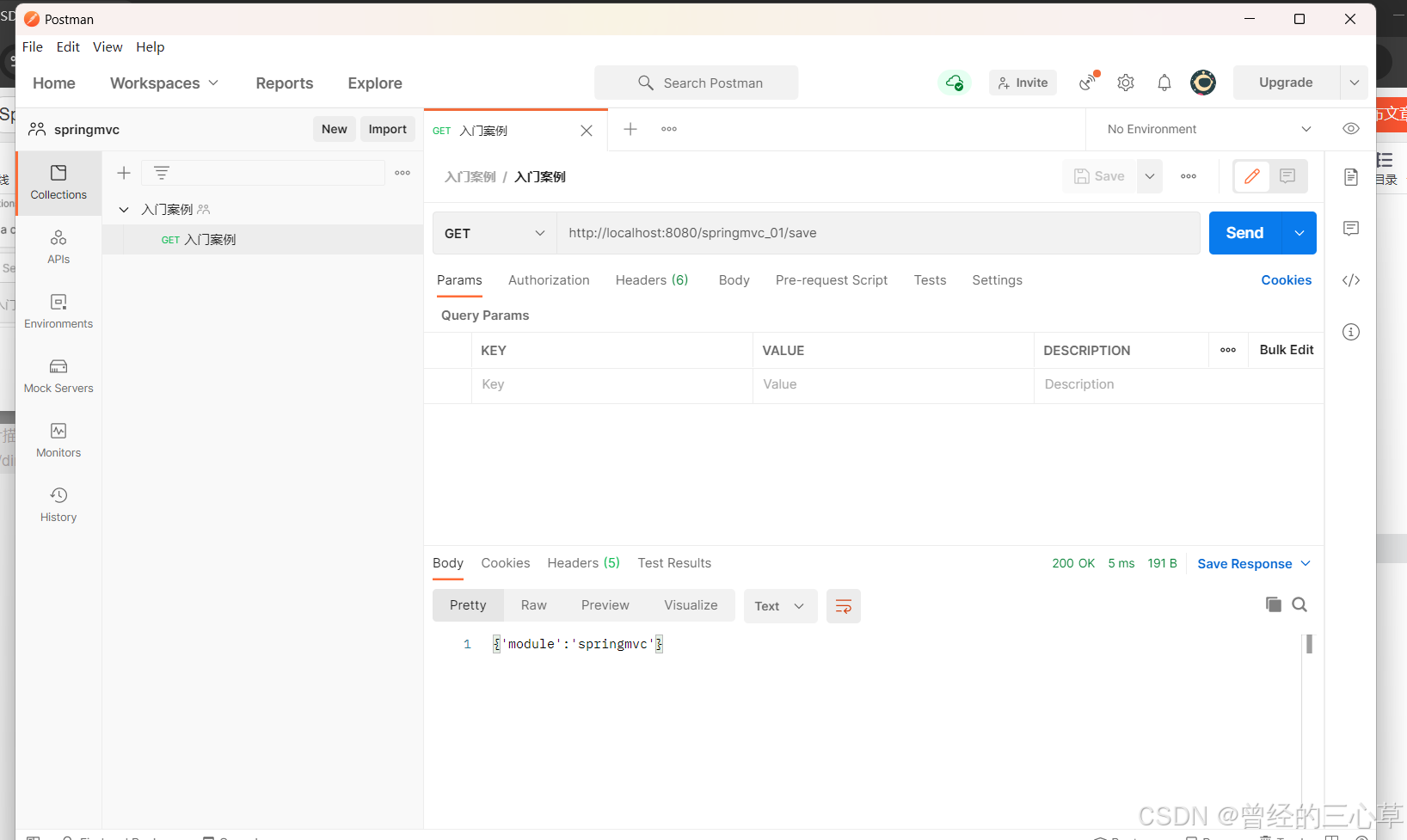
Task: Open the History sidebar panel
Action: [58, 505]
